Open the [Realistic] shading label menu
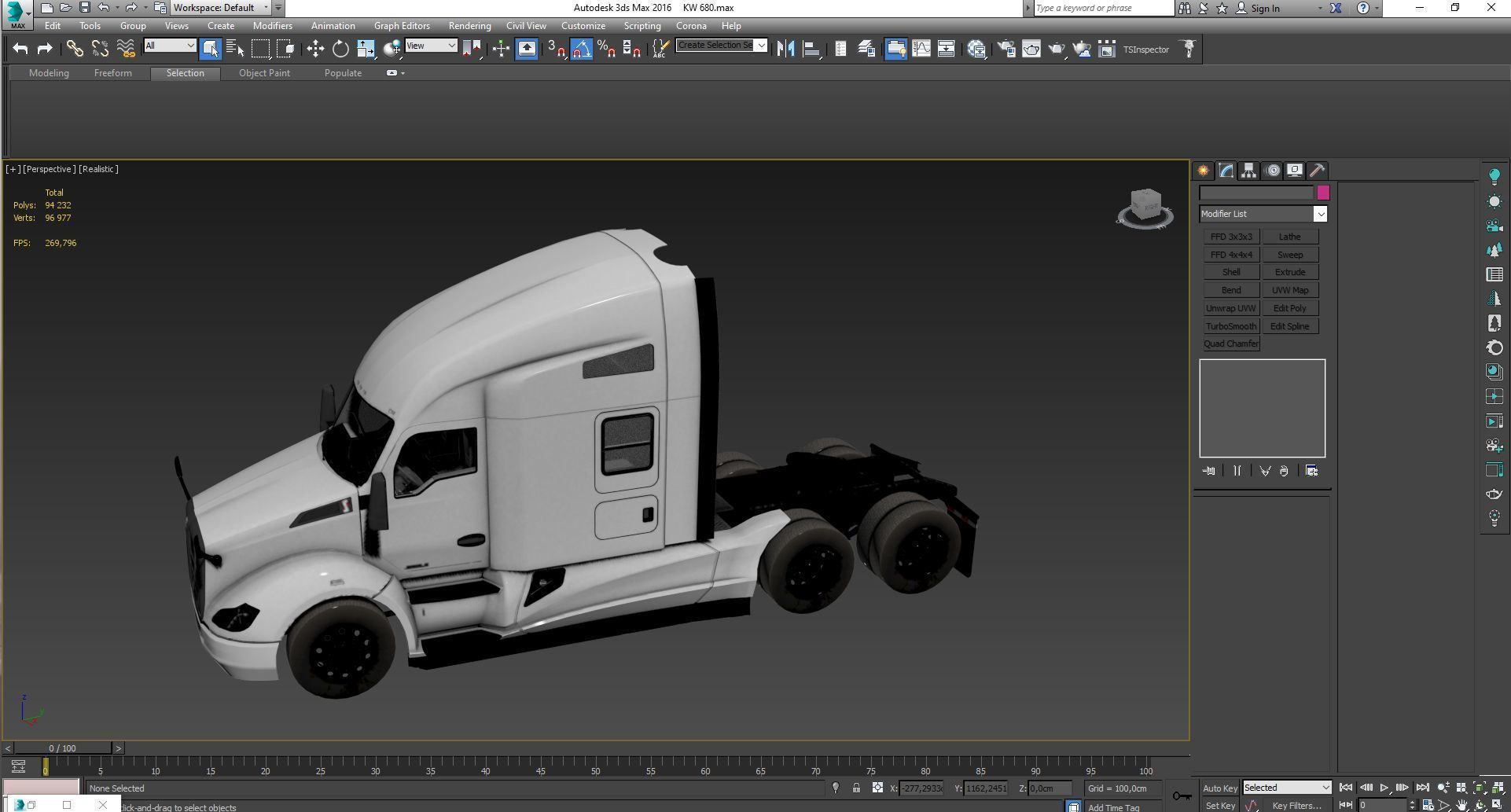1511x812 pixels. point(99,169)
